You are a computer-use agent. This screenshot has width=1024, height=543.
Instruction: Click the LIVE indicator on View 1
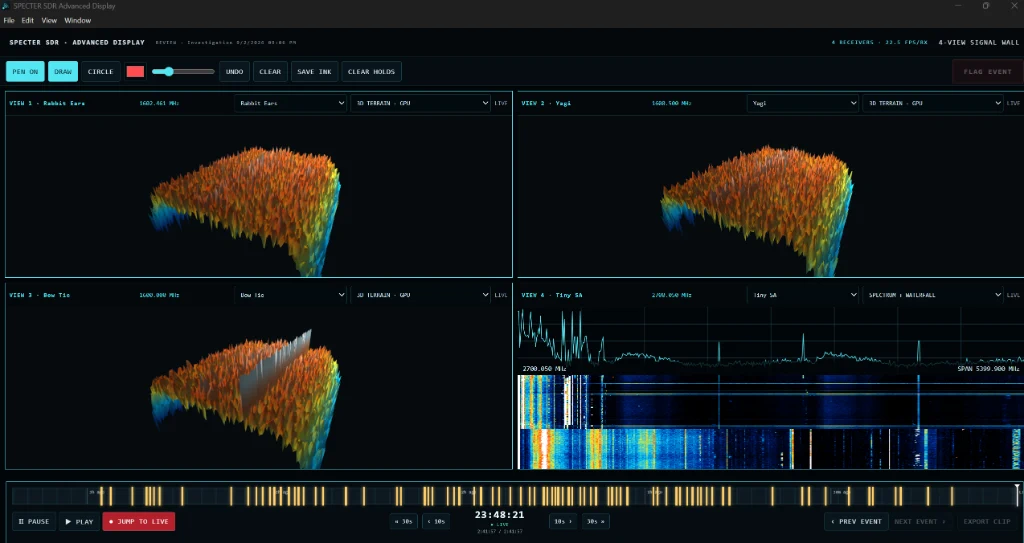coord(501,103)
